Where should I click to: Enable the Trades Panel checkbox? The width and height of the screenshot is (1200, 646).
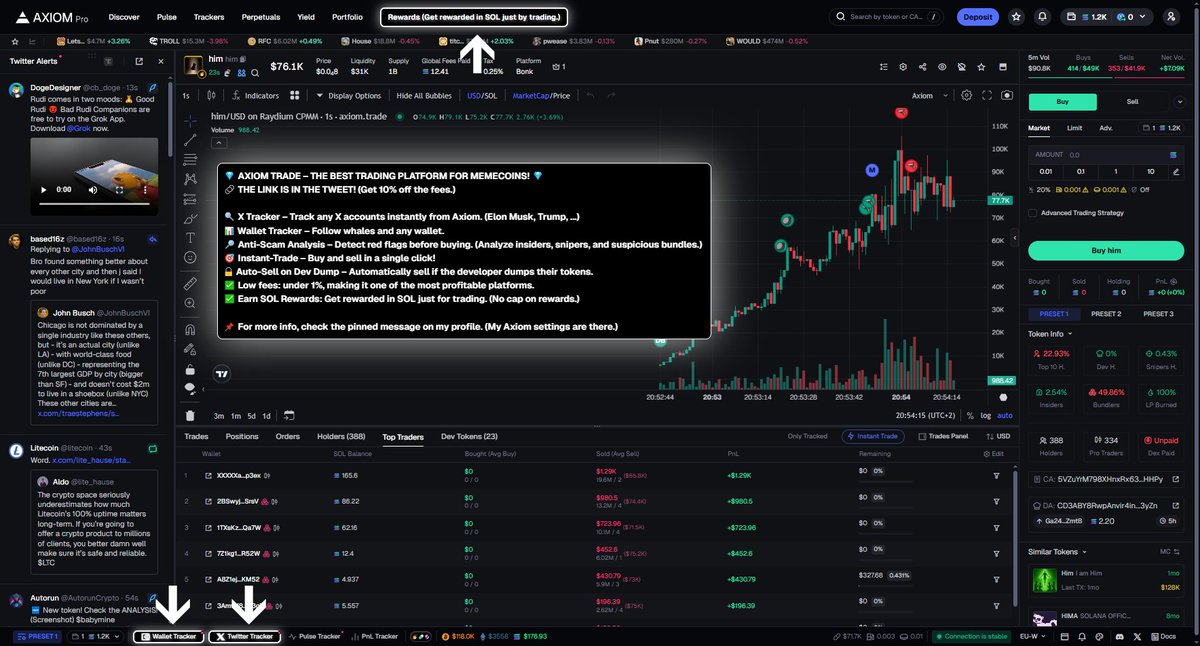(x=943, y=437)
